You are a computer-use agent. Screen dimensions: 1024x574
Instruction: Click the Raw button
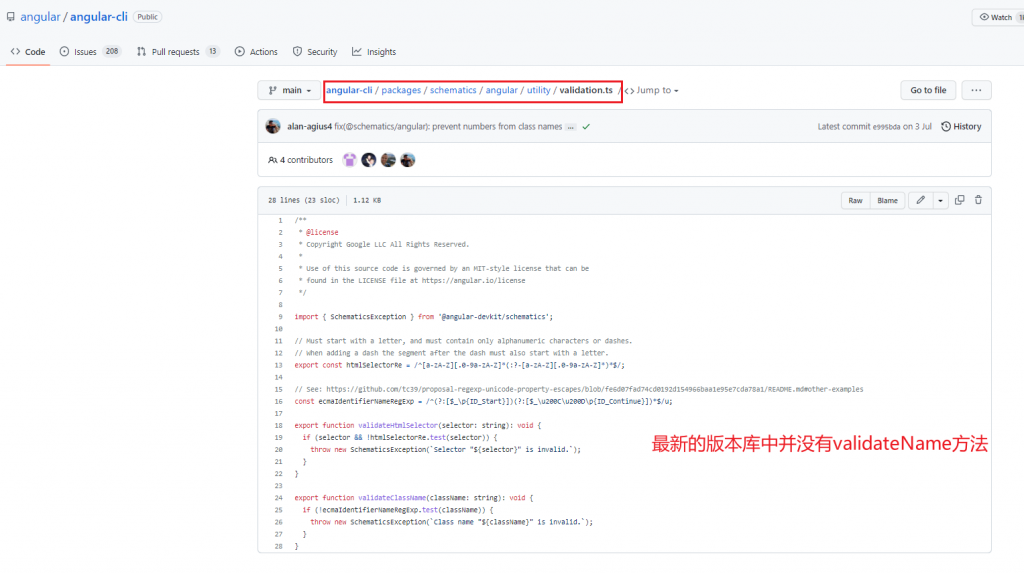(x=856, y=200)
